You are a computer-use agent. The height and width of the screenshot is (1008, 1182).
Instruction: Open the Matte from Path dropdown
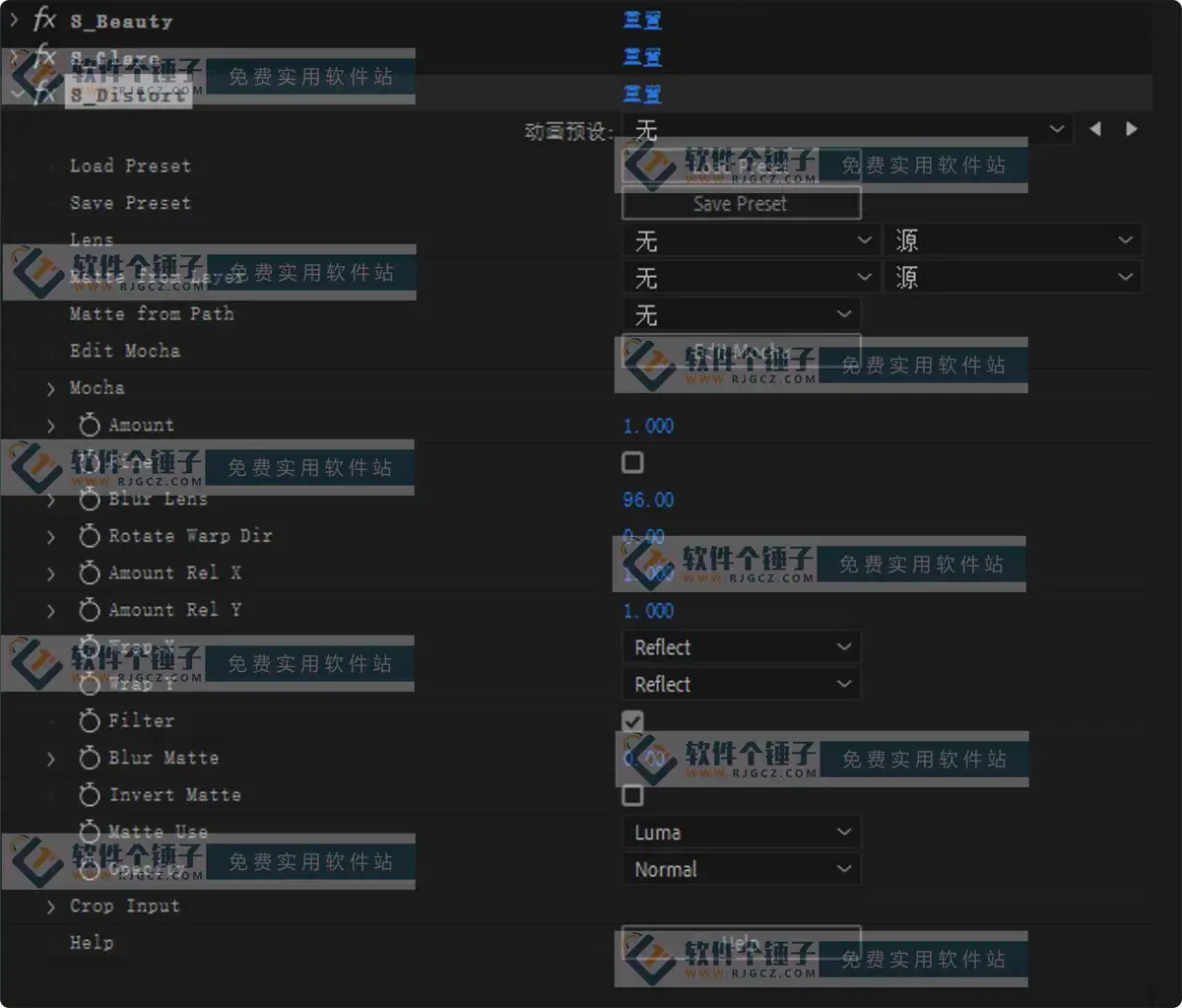pos(742,314)
